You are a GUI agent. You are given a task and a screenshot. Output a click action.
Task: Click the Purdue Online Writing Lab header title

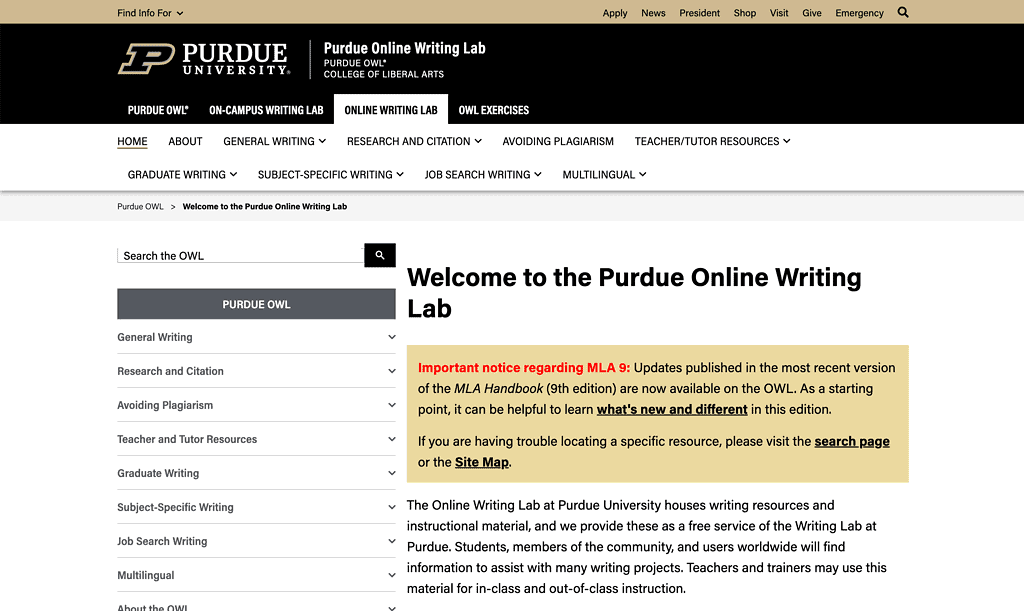(x=404, y=48)
